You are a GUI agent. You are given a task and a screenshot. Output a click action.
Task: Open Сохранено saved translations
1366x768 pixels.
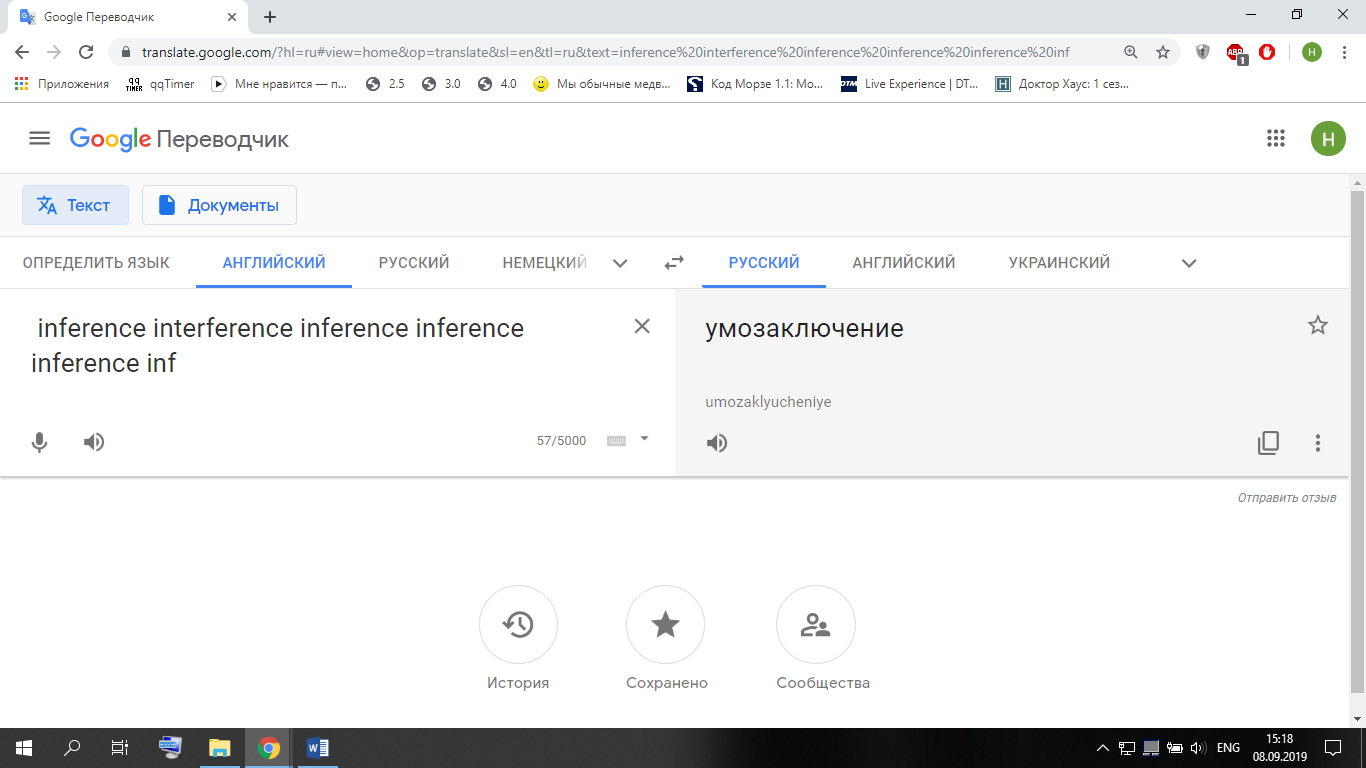[x=666, y=640]
